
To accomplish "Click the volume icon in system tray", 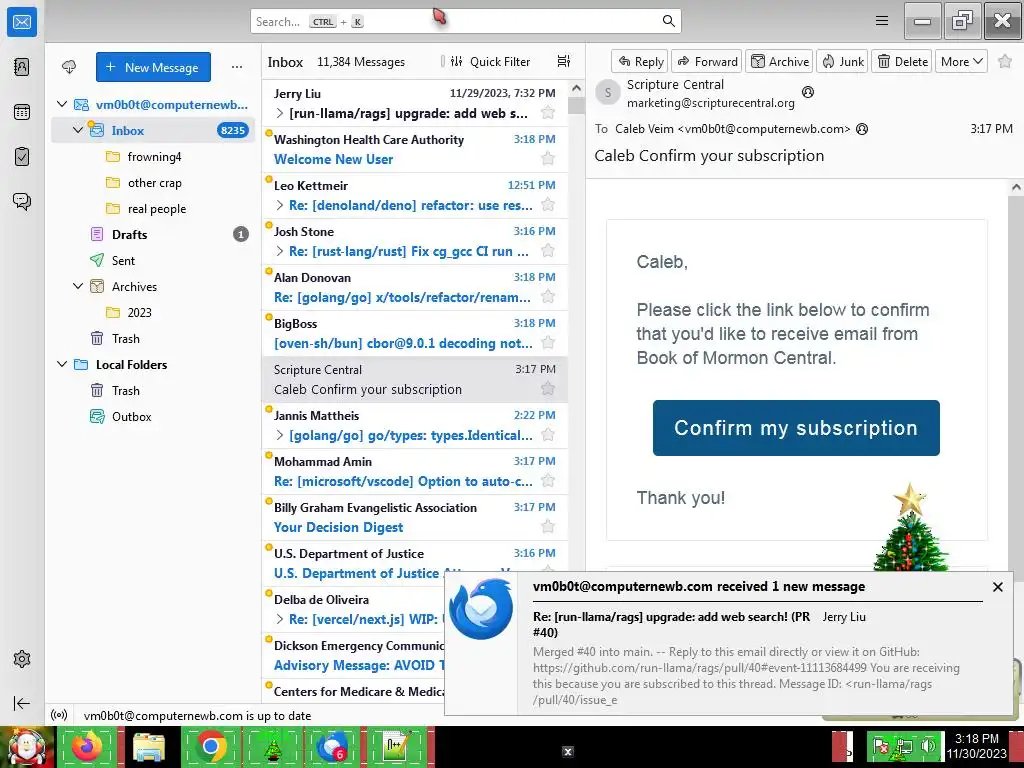I will click(927, 745).
